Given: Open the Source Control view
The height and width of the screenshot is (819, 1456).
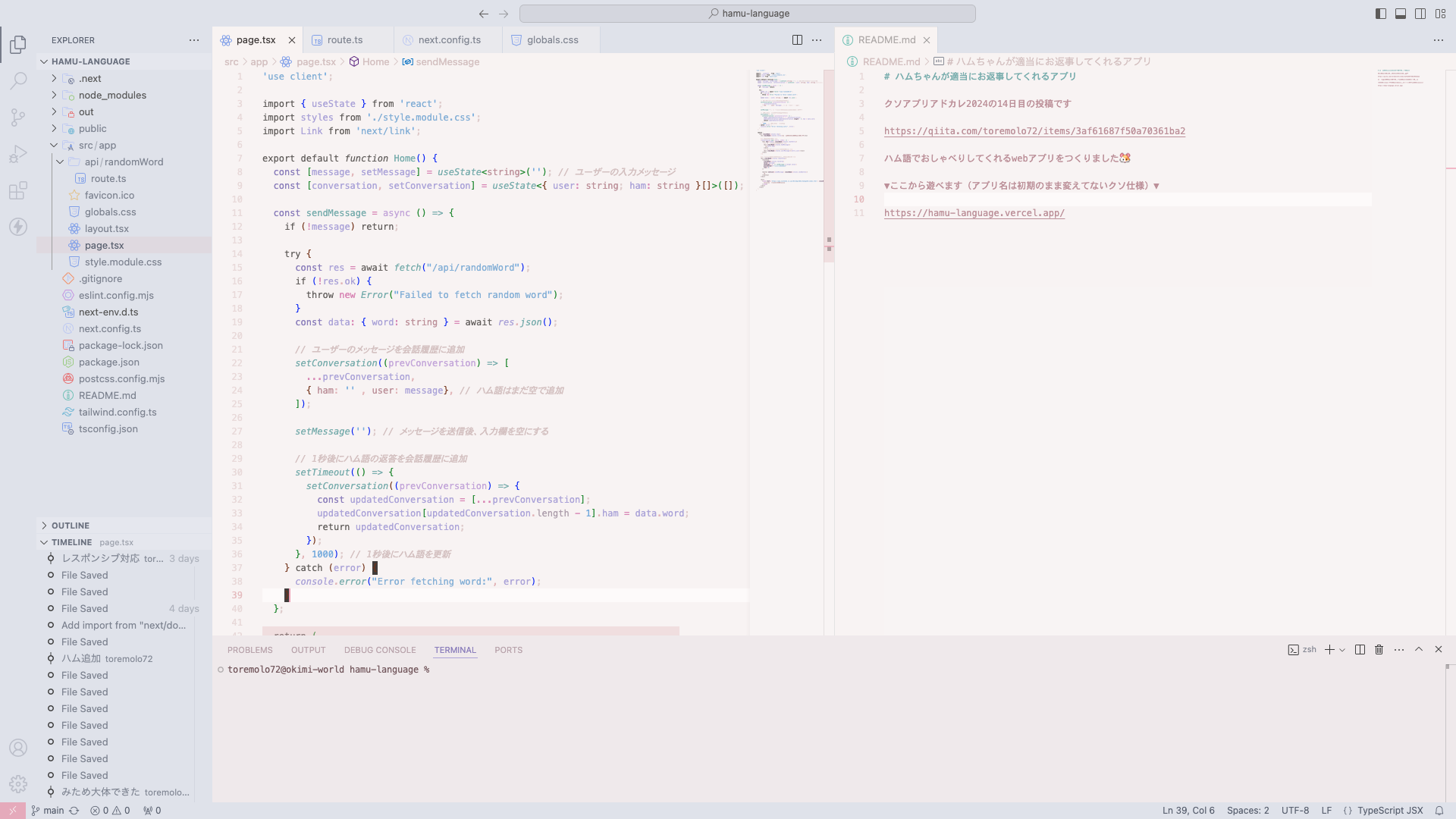Looking at the screenshot, I should coord(18,117).
